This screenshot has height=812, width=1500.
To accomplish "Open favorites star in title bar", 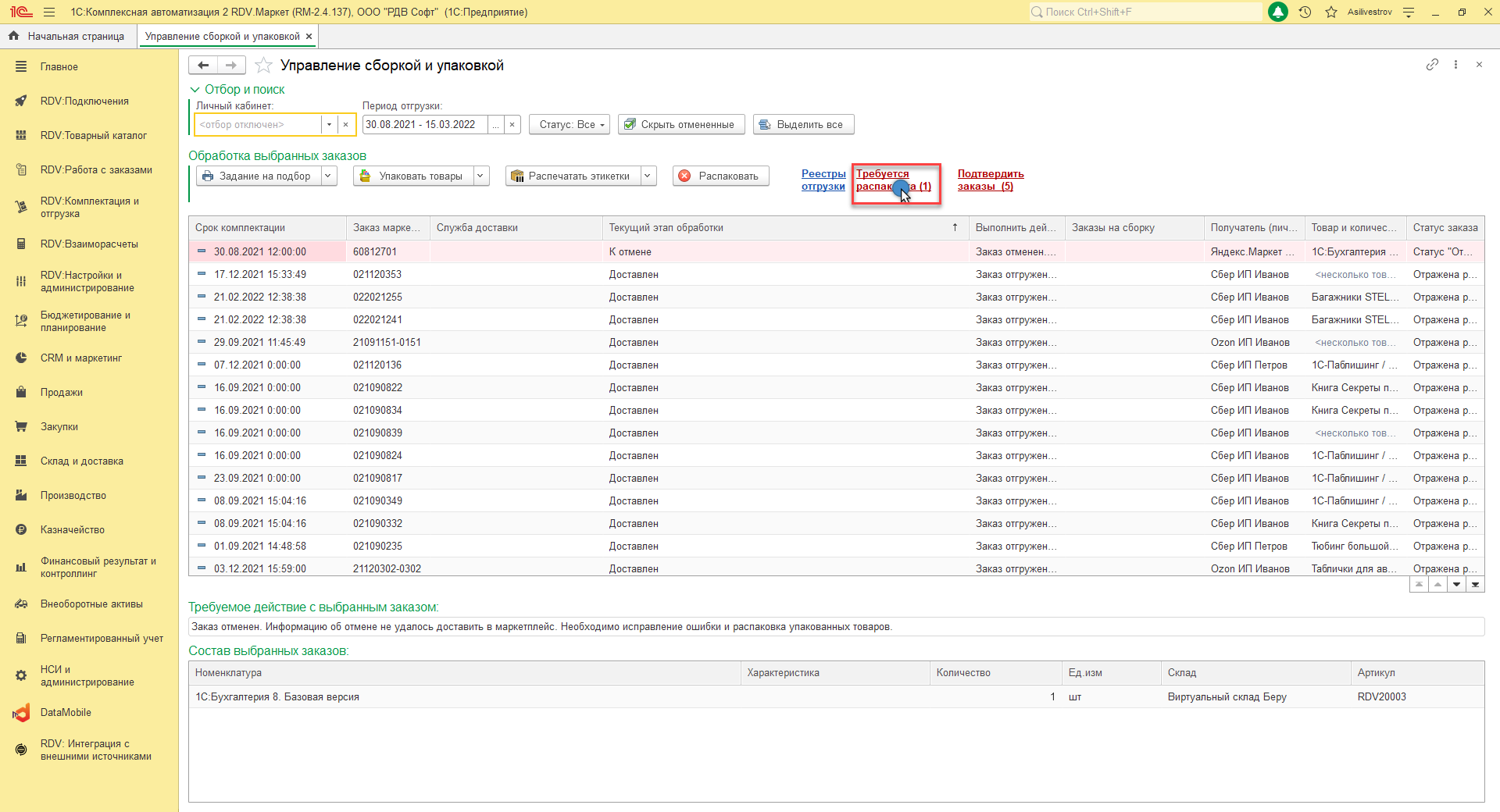I will pyautogui.click(x=1331, y=12).
